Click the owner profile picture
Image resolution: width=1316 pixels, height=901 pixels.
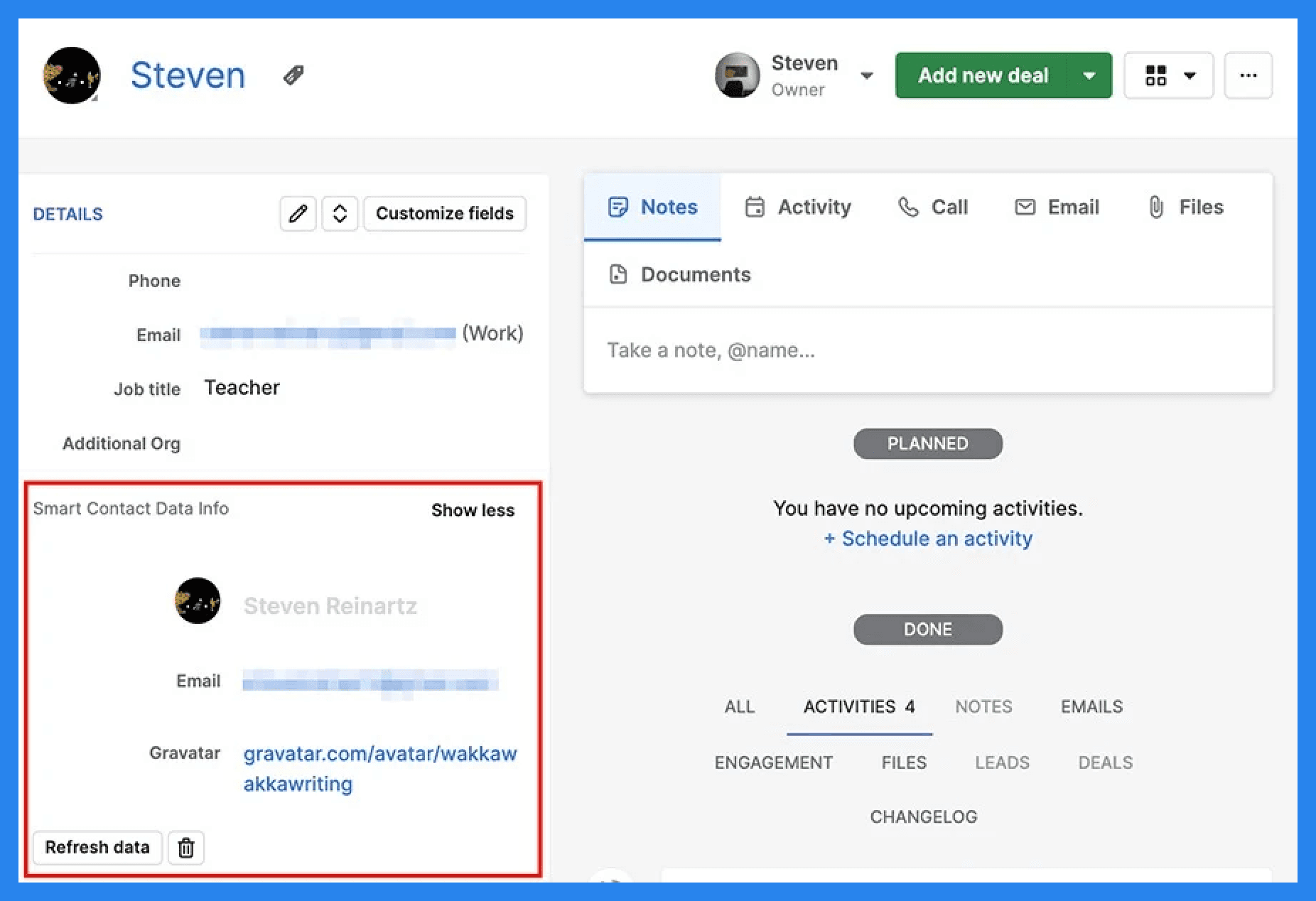pos(737,75)
